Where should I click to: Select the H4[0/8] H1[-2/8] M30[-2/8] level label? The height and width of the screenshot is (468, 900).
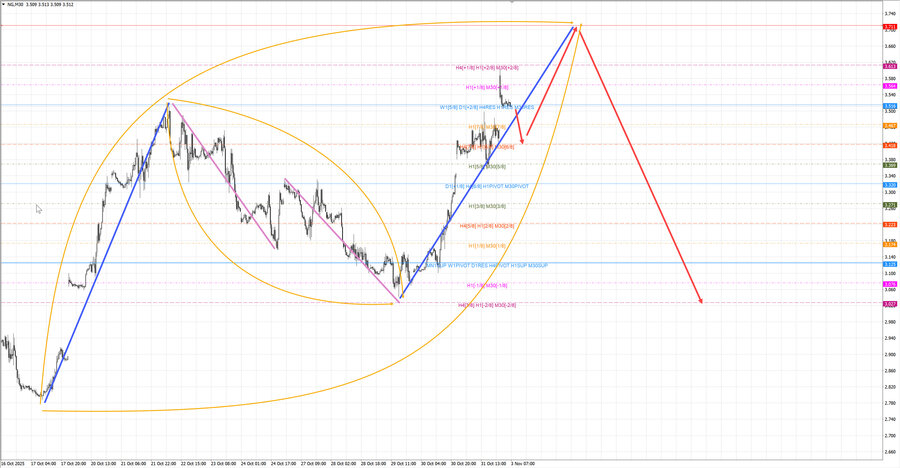click(486, 304)
